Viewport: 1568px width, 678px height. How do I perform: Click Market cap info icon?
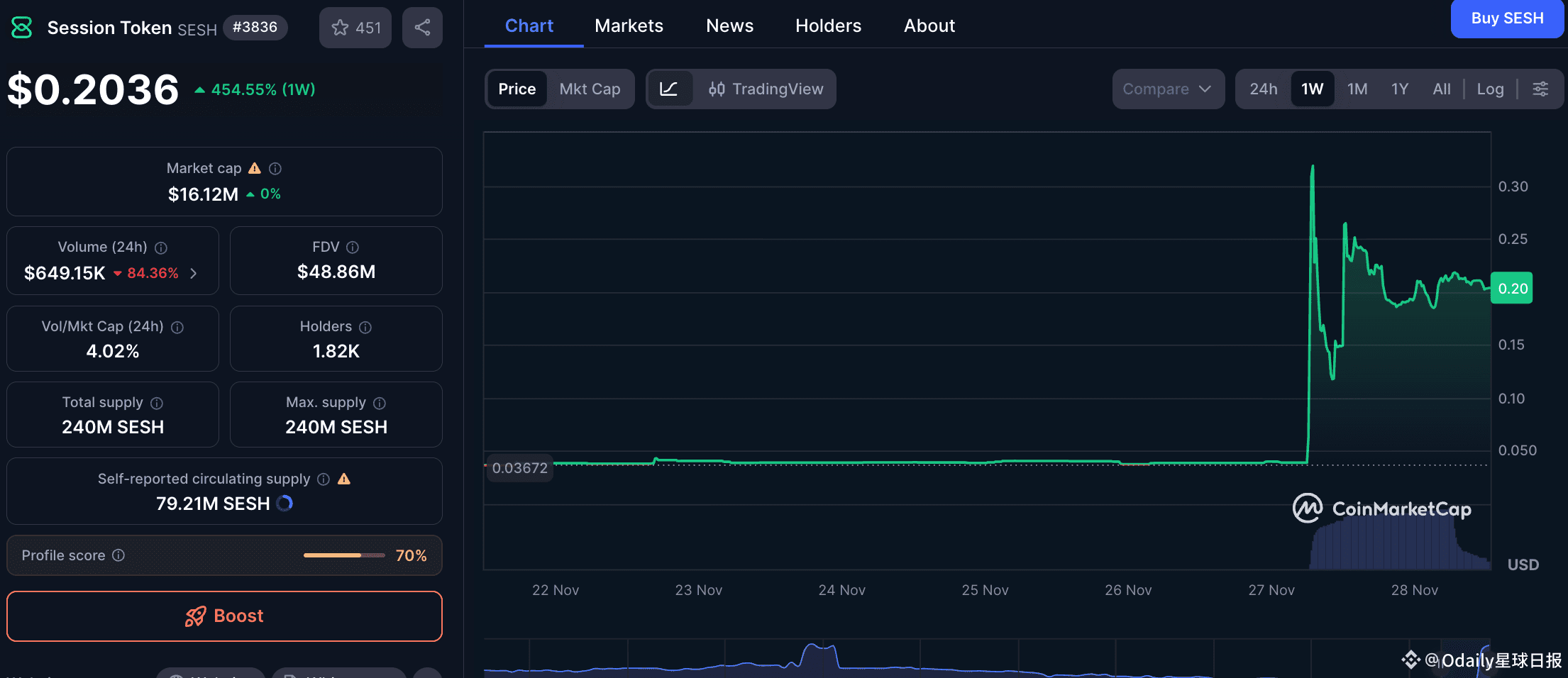(275, 169)
